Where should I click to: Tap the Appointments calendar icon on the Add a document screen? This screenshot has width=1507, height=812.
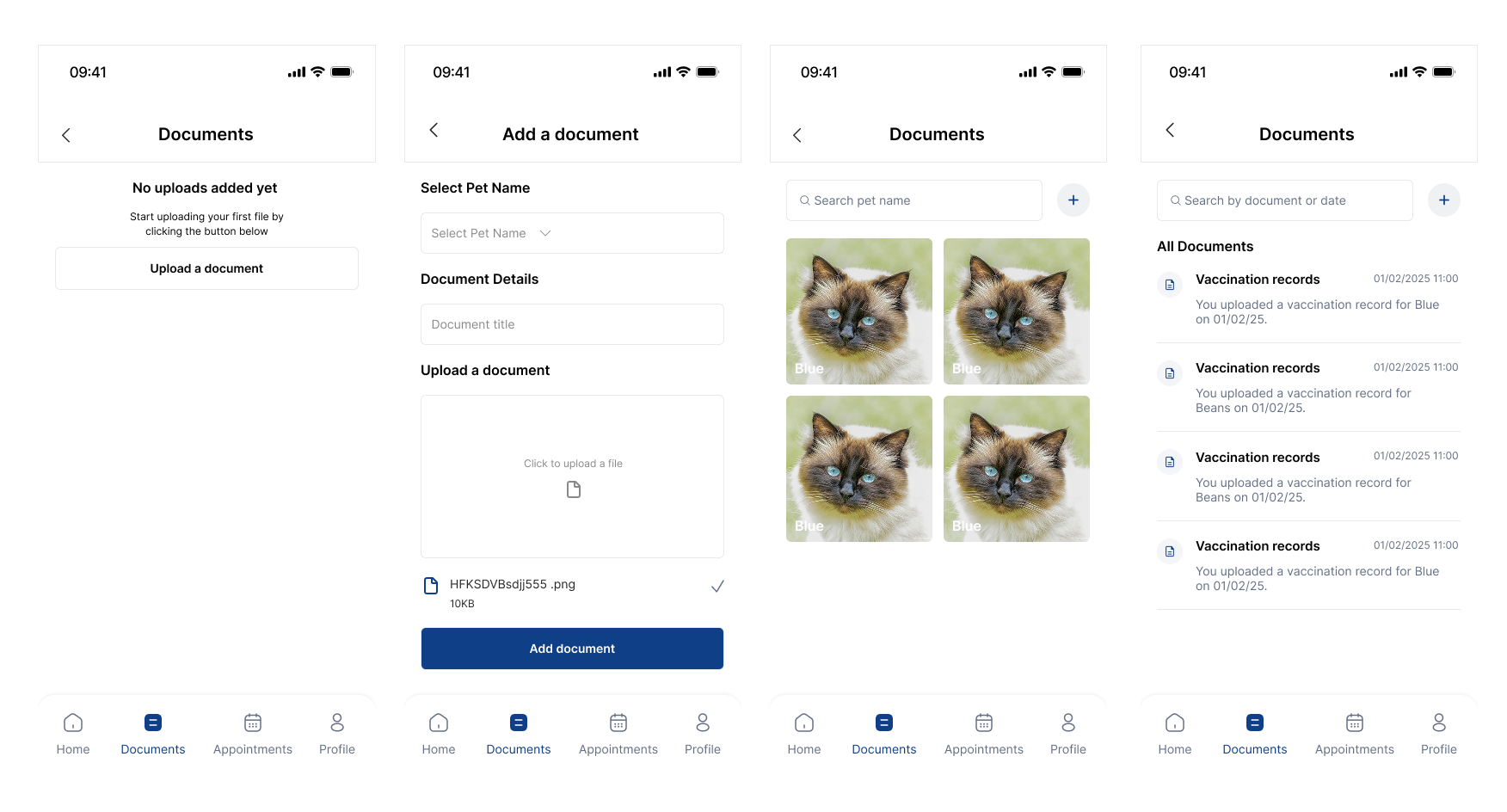click(x=618, y=723)
